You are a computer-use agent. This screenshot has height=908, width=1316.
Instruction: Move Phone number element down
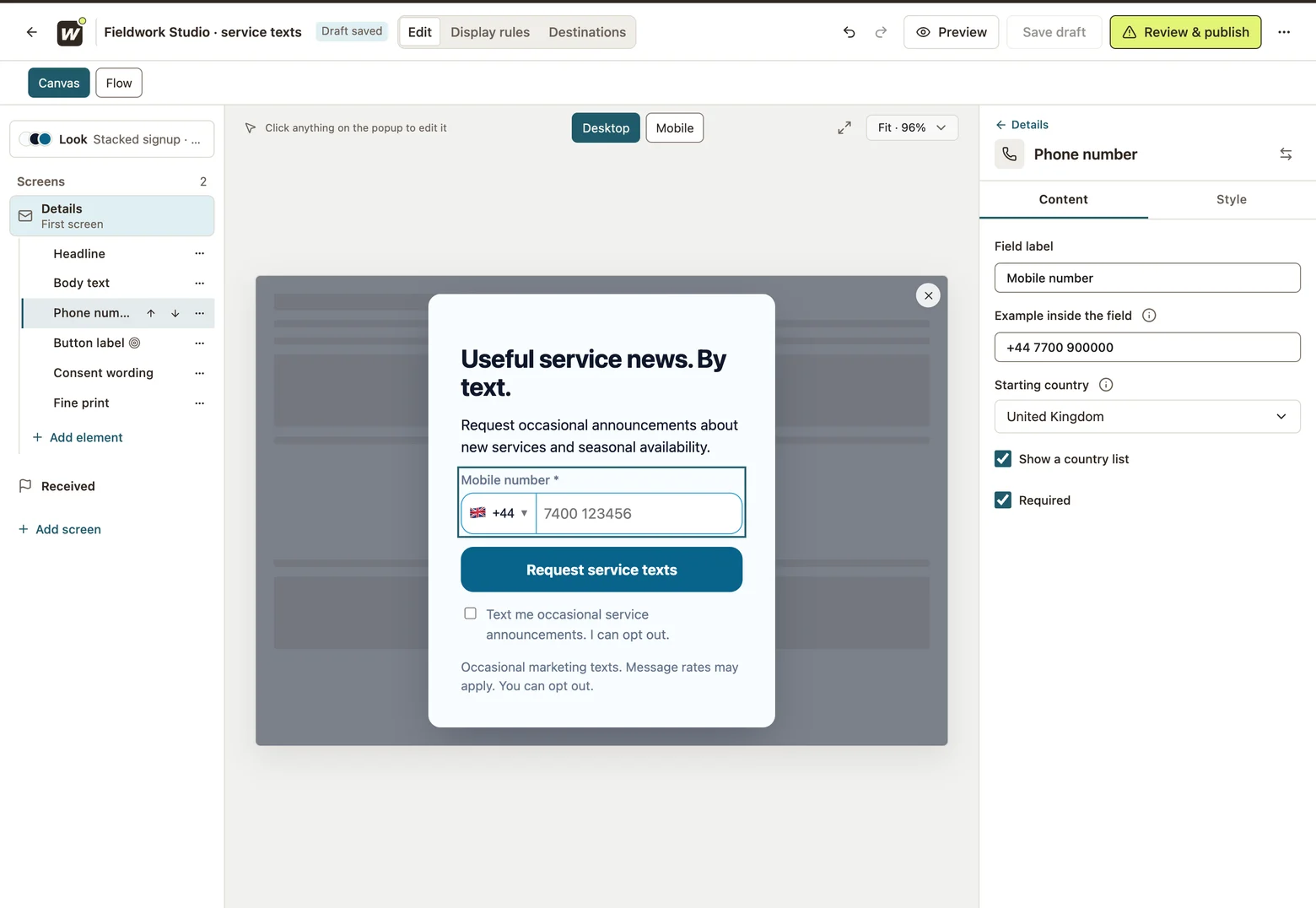coord(175,313)
